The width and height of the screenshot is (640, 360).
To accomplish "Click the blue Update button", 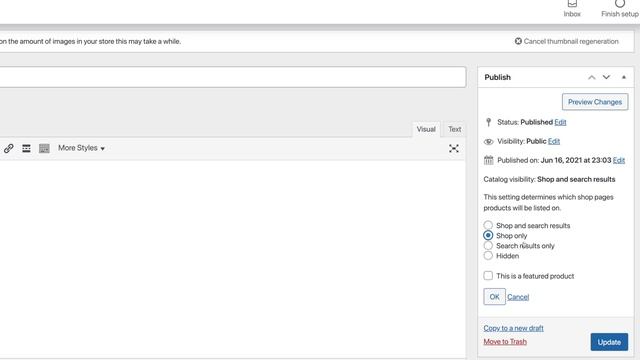I will [609, 342].
